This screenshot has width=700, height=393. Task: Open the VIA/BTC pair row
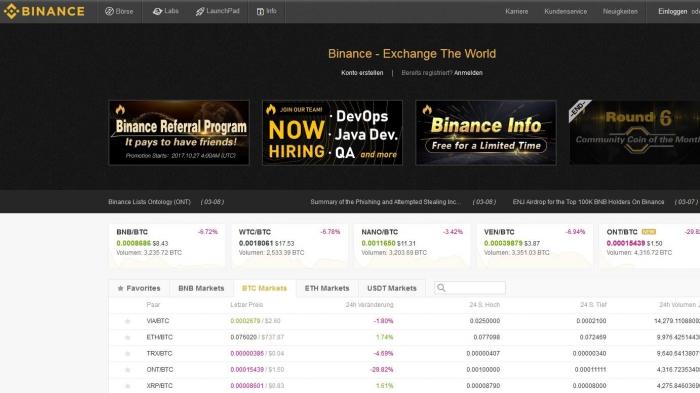(x=404, y=321)
